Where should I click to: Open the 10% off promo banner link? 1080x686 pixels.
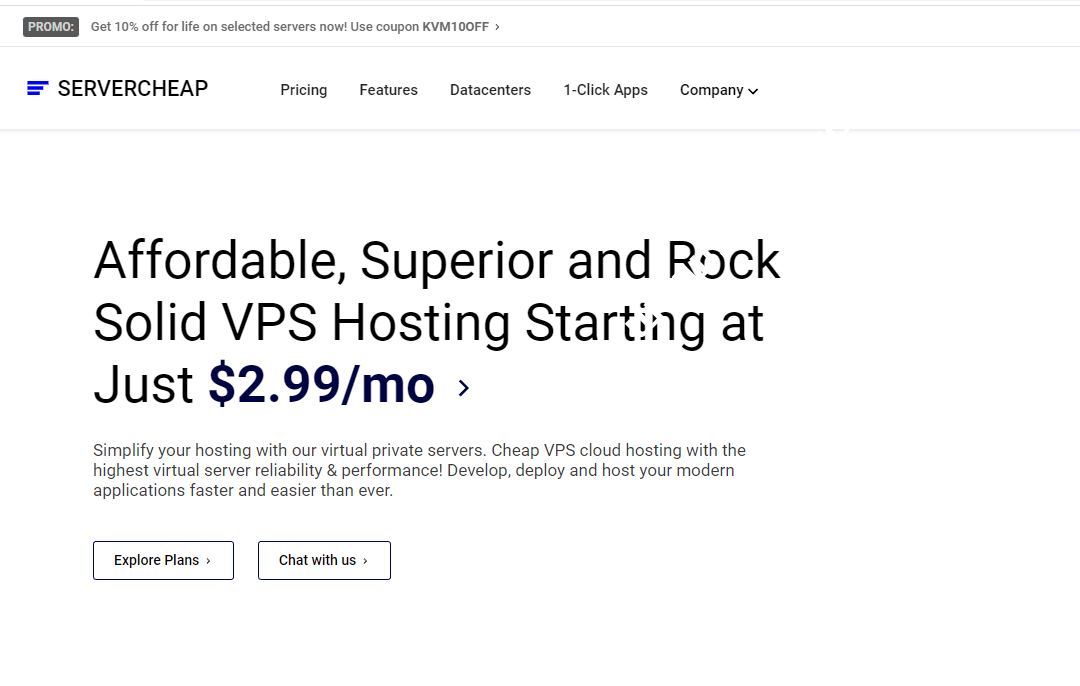(290, 27)
